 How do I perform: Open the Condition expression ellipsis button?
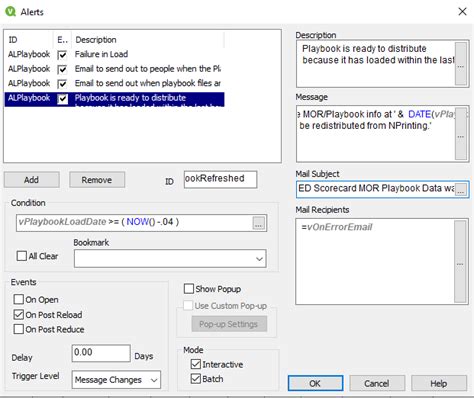(259, 223)
